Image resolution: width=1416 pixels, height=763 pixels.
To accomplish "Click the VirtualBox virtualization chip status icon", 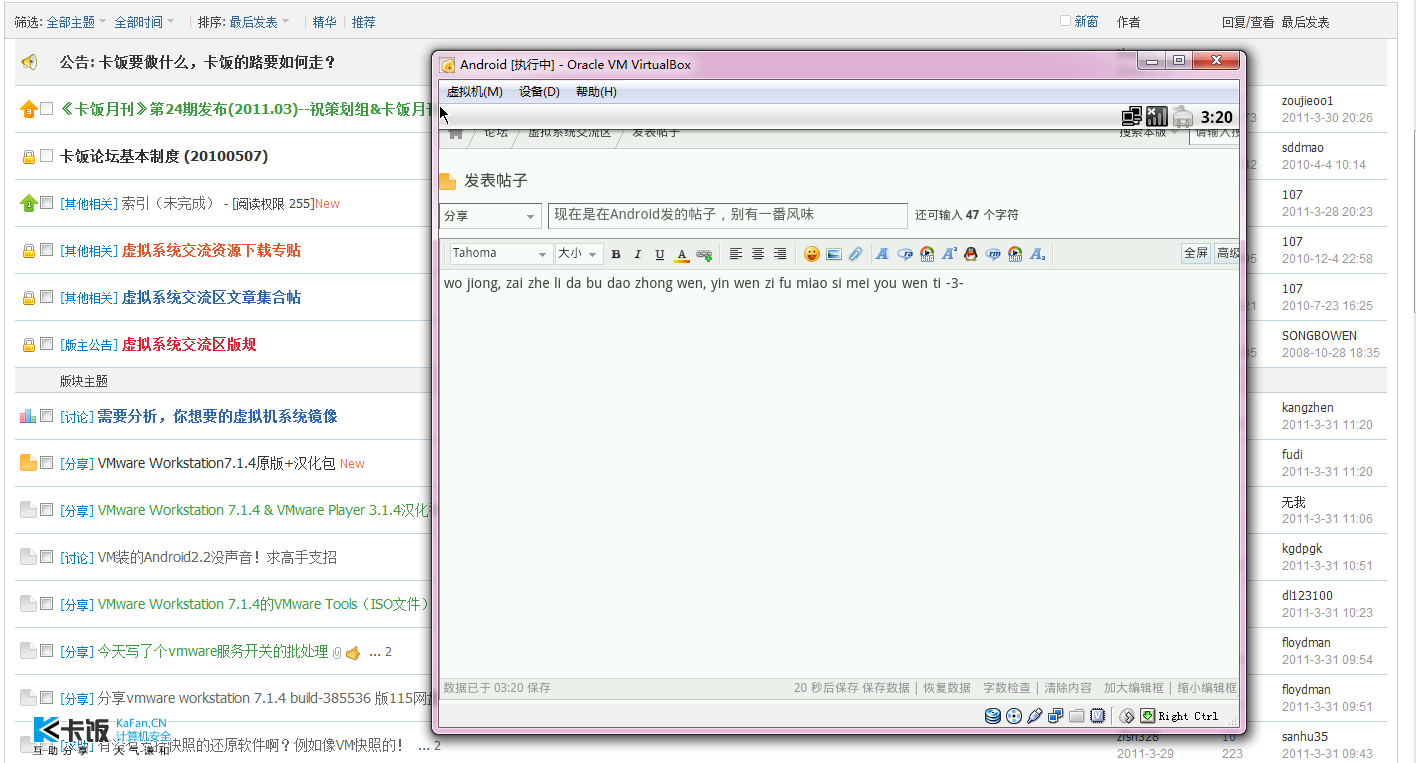I will pyautogui.click(x=1097, y=715).
